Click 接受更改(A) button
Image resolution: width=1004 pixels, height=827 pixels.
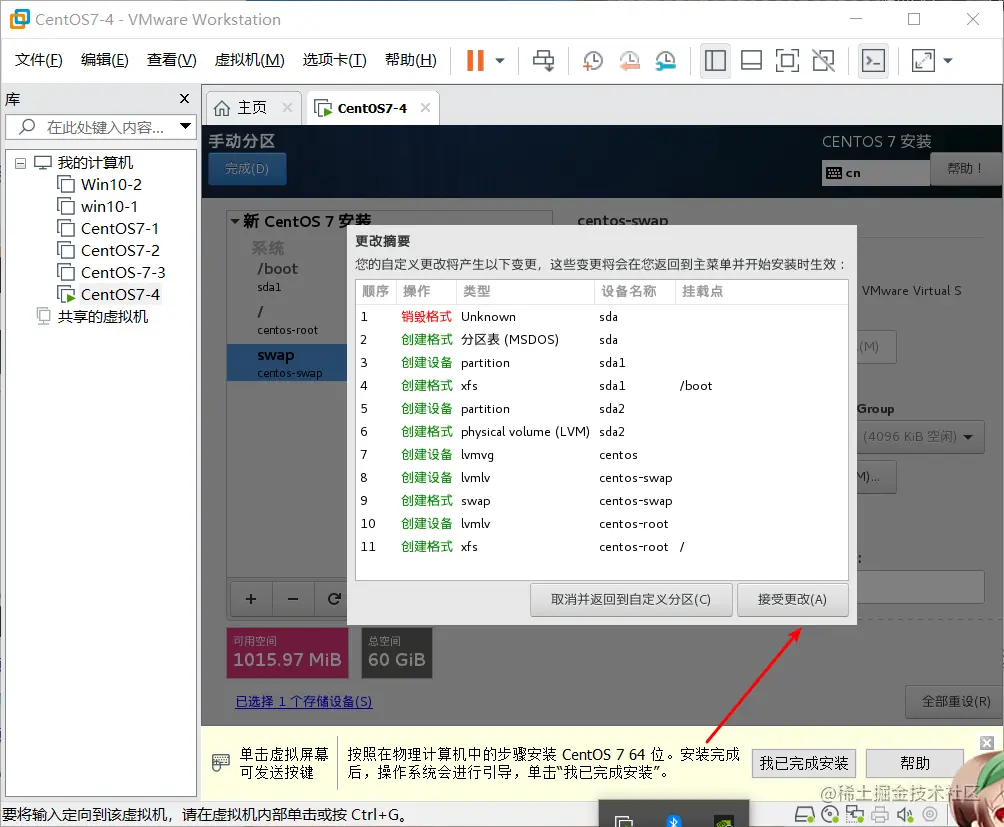pos(793,600)
